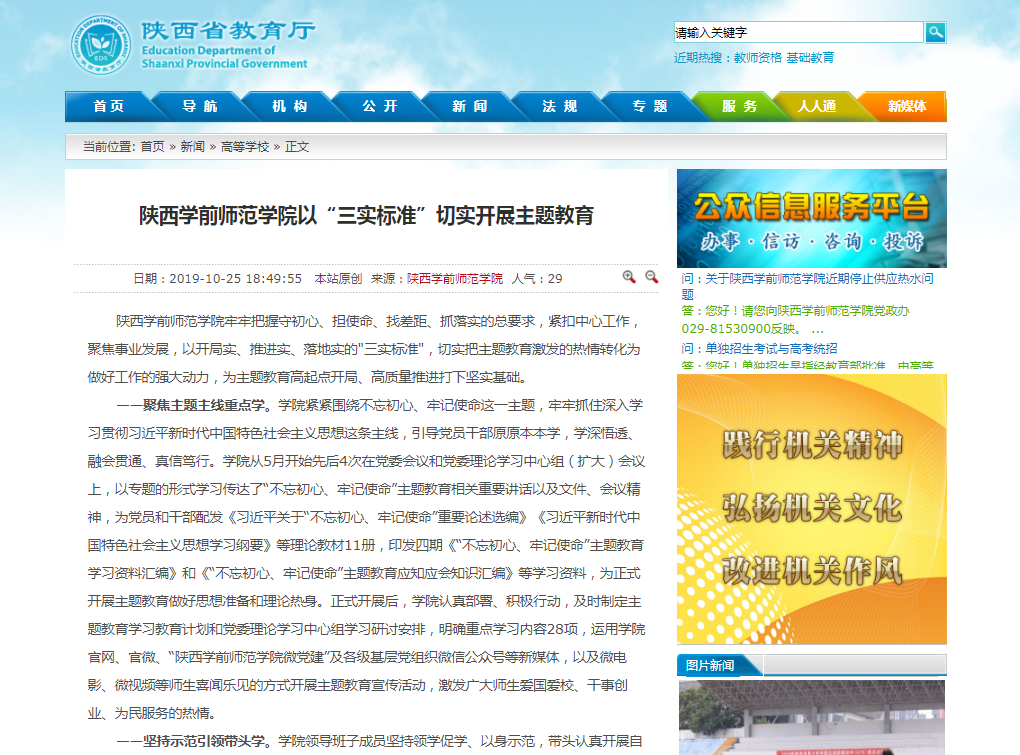Select the 专题 menu item
Image resolution: width=1020 pixels, height=755 pixels.
click(649, 106)
